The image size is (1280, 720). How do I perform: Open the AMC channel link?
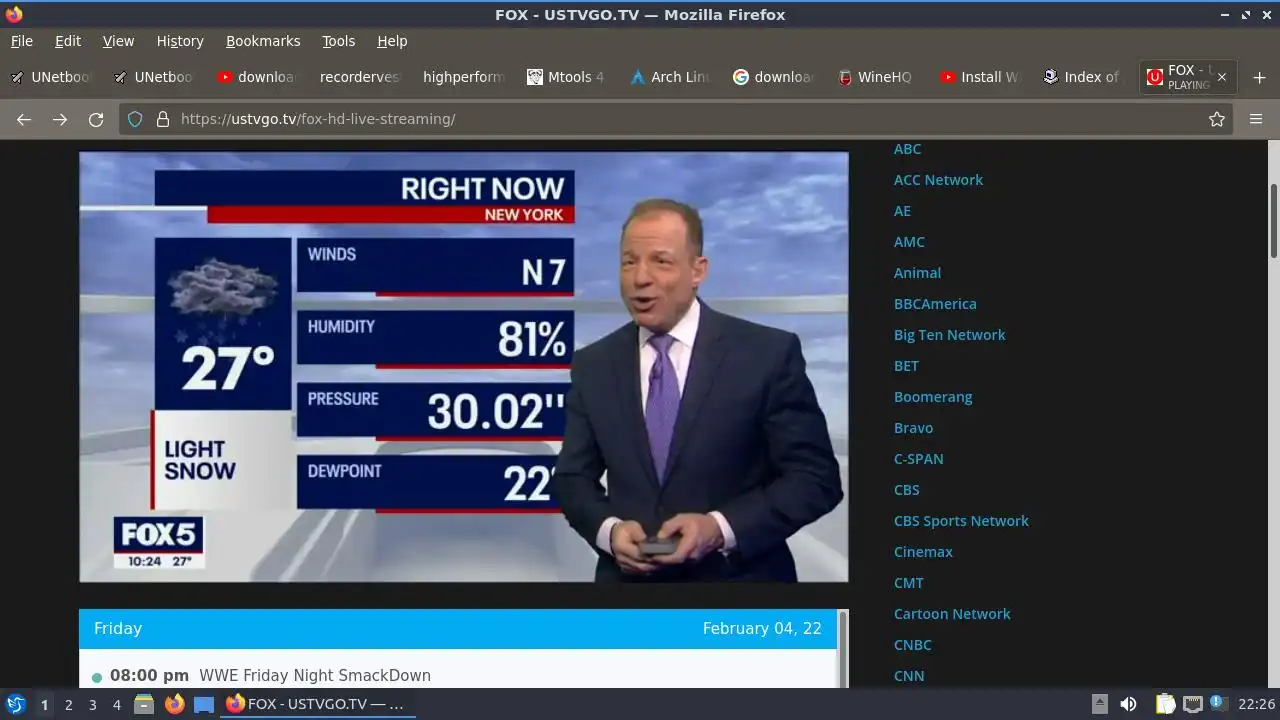coord(909,242)
